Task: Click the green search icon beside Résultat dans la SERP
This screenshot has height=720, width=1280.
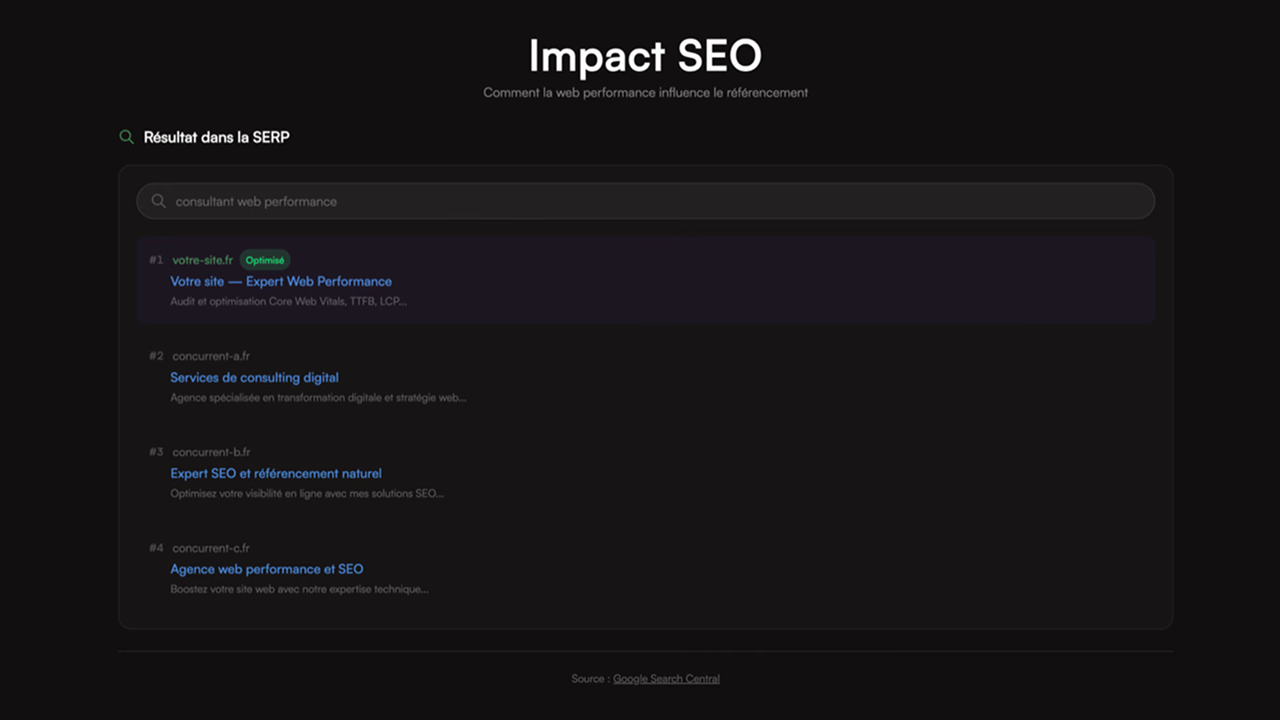Action: pyautogui.click(x=126, y=137)
